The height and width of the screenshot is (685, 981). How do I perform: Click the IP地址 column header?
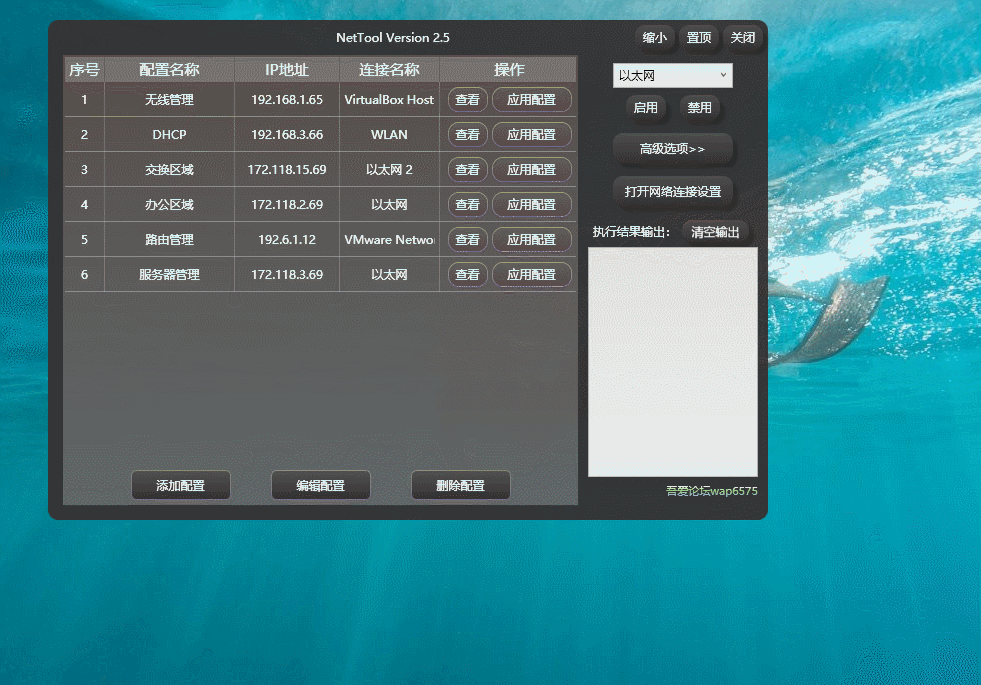[x=287, y=69]
